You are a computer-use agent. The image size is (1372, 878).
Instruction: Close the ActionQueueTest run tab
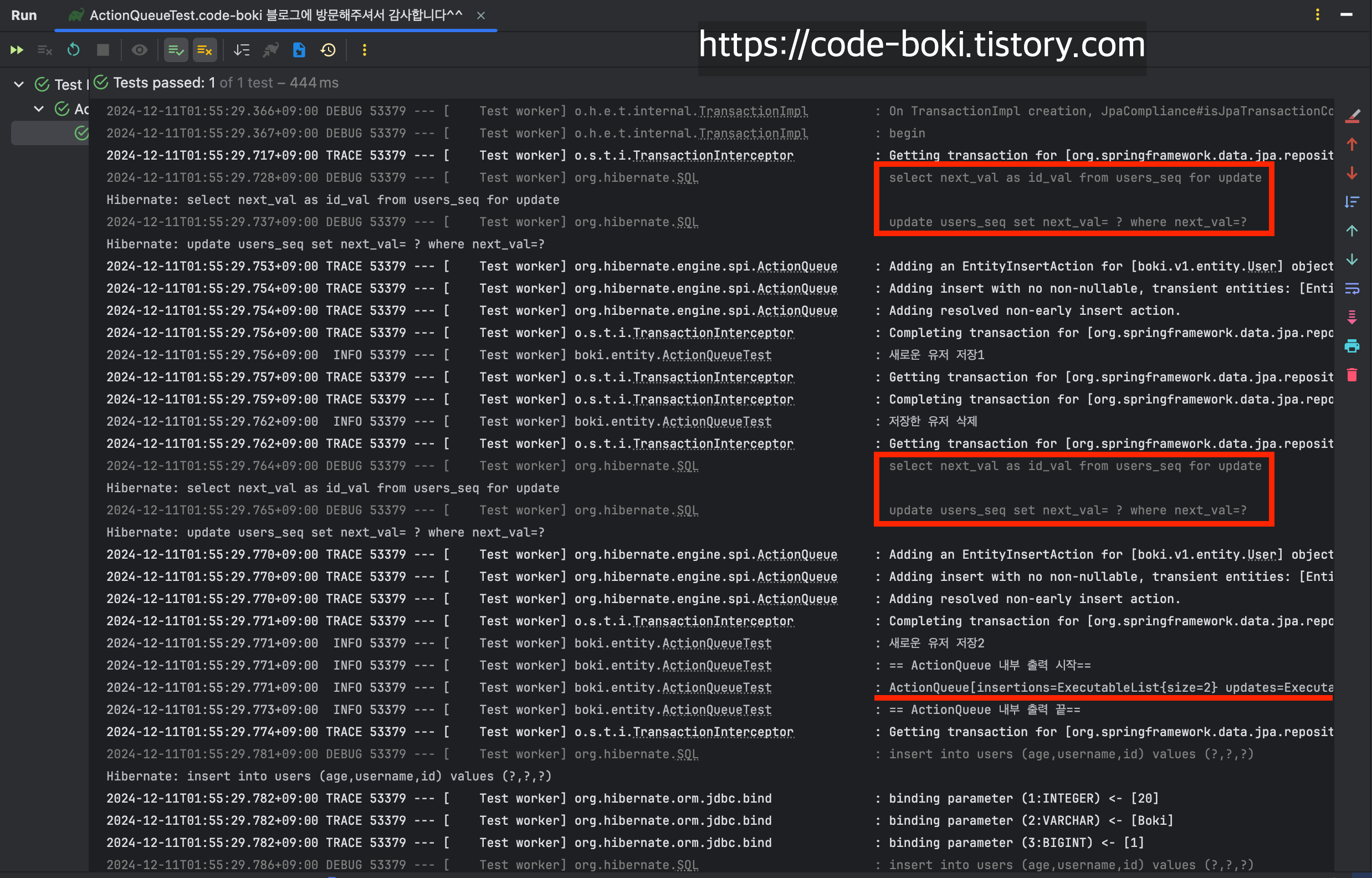481,16
